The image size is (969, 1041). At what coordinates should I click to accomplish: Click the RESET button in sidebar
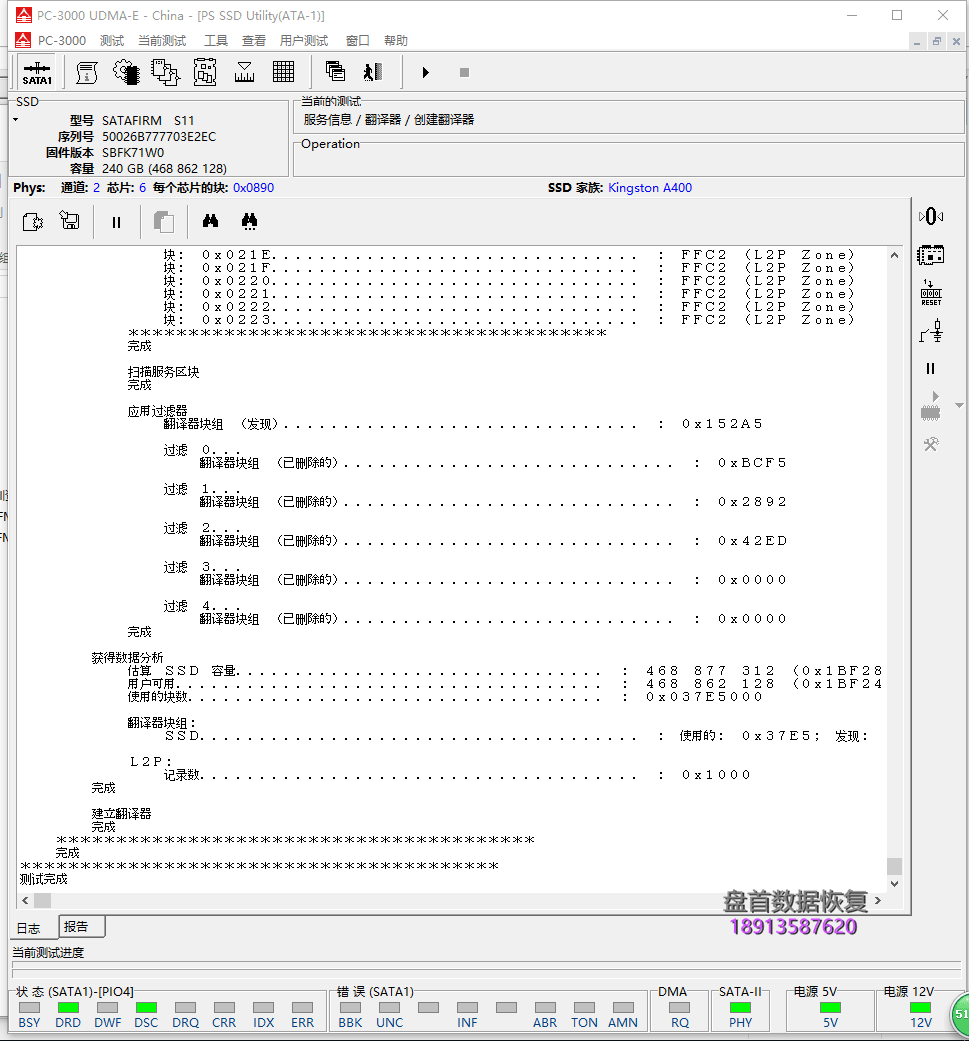[931, 293]
